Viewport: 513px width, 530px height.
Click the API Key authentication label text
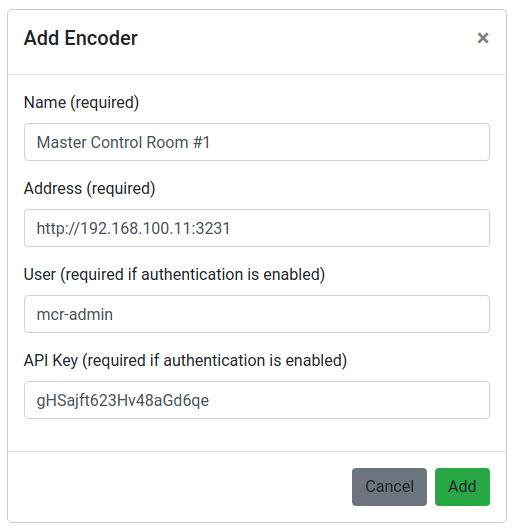pos(185,360)
